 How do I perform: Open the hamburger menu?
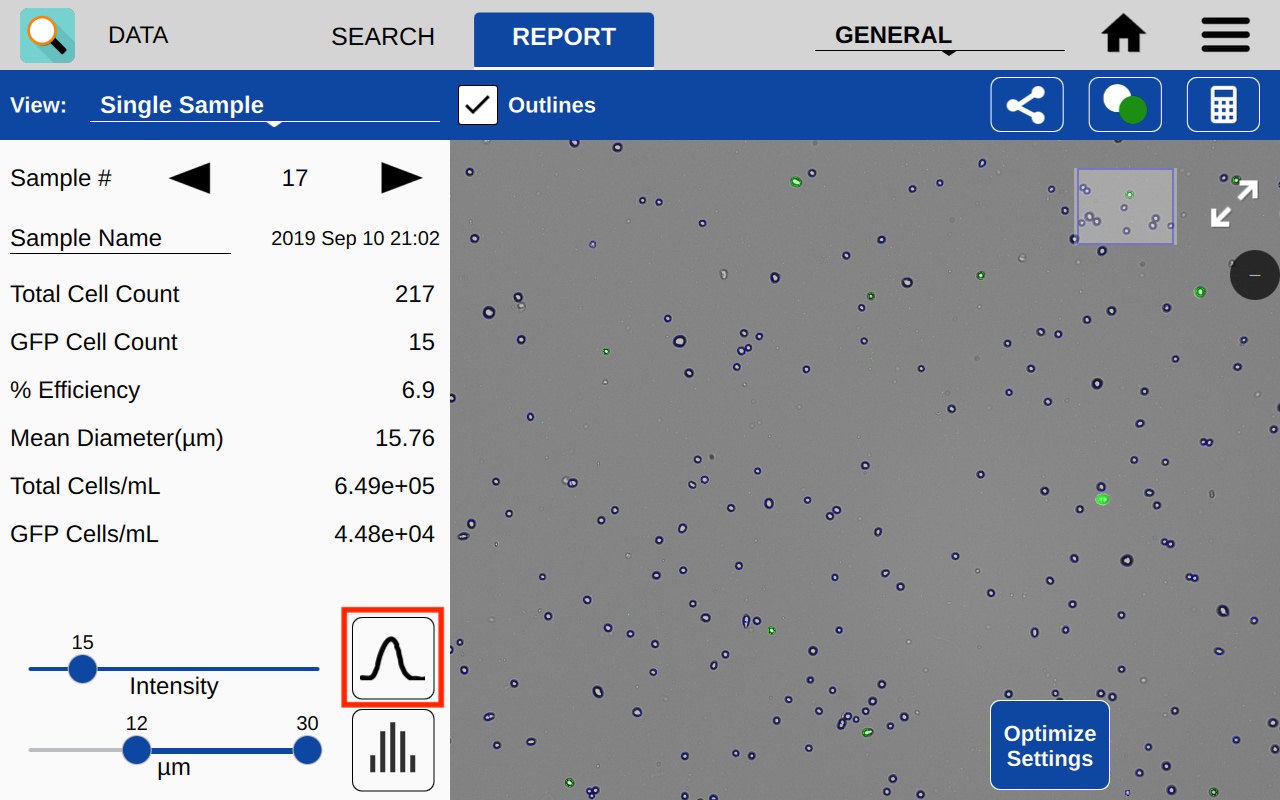(1225, 35)
